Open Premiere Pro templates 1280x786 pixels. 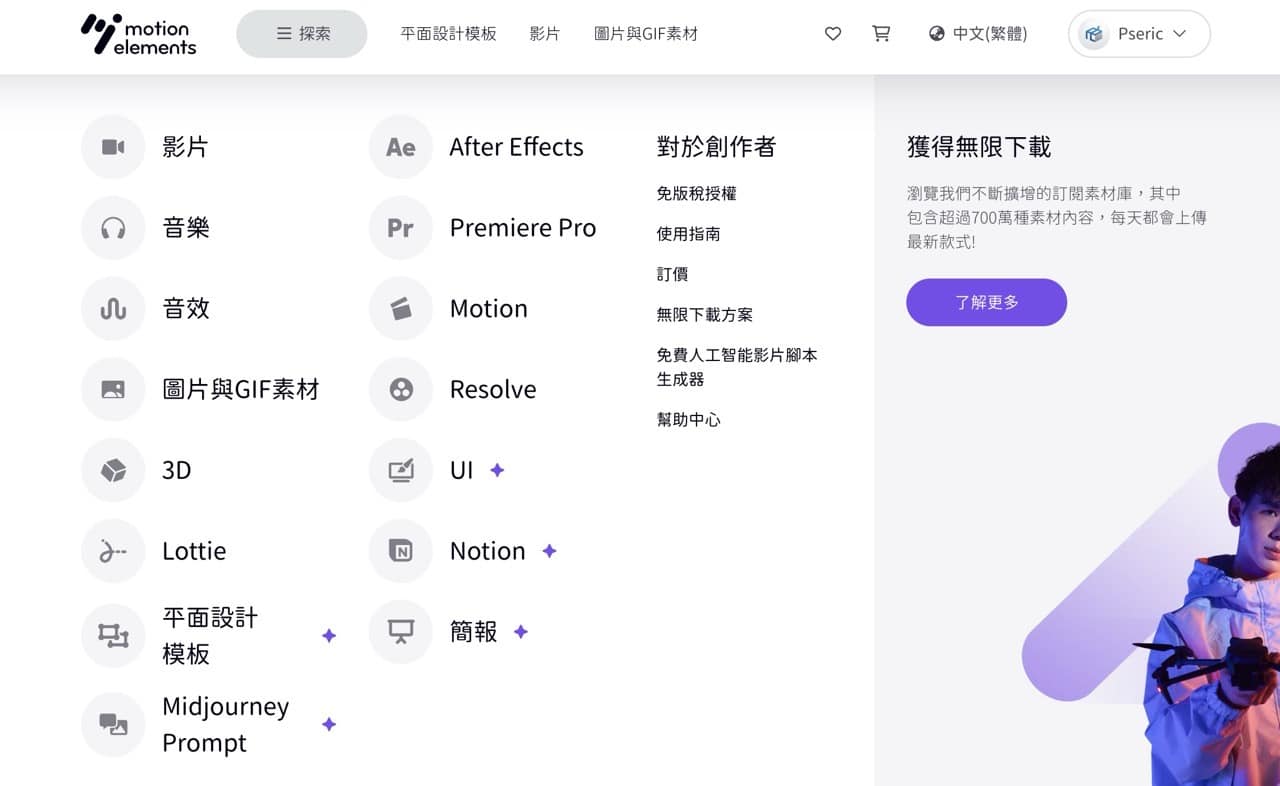(x=523, y=228)
